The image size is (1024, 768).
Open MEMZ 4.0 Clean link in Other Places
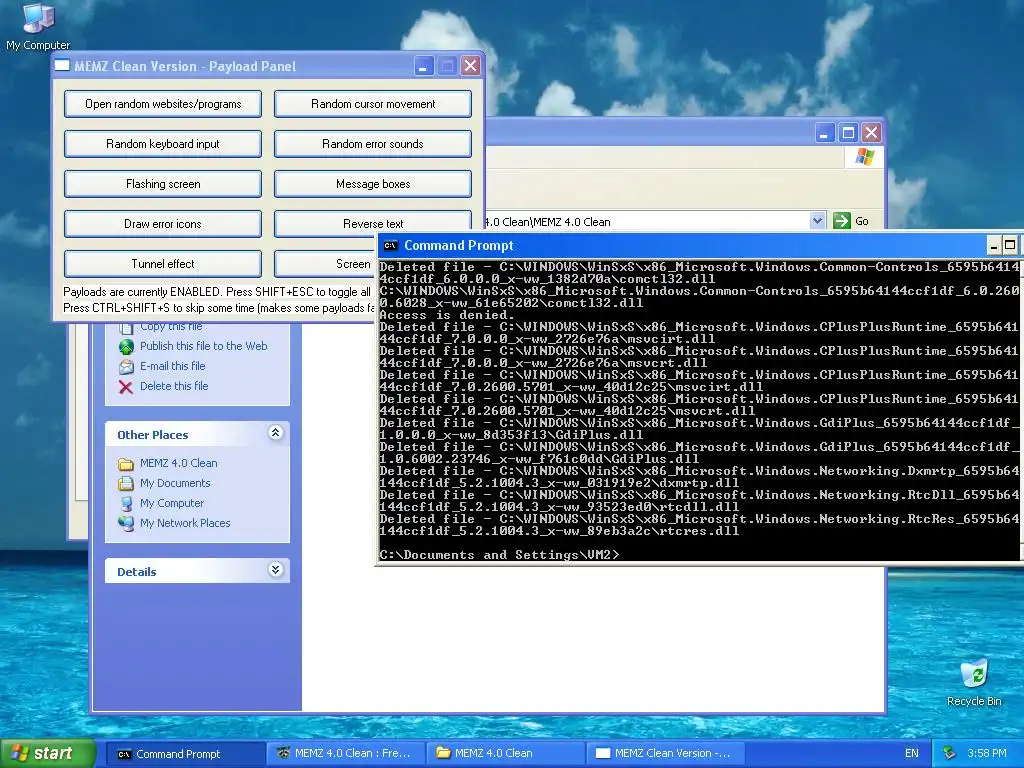(178, 463)
